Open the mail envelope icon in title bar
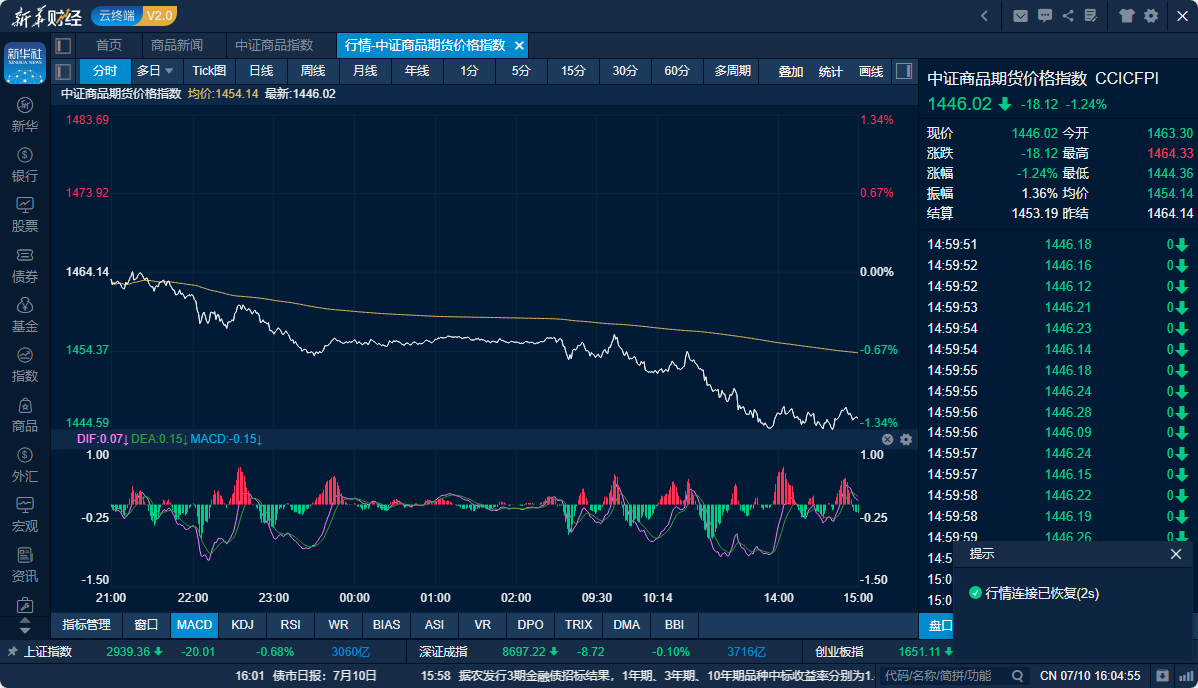1198x688 pixels. [x=1020, y=16]
